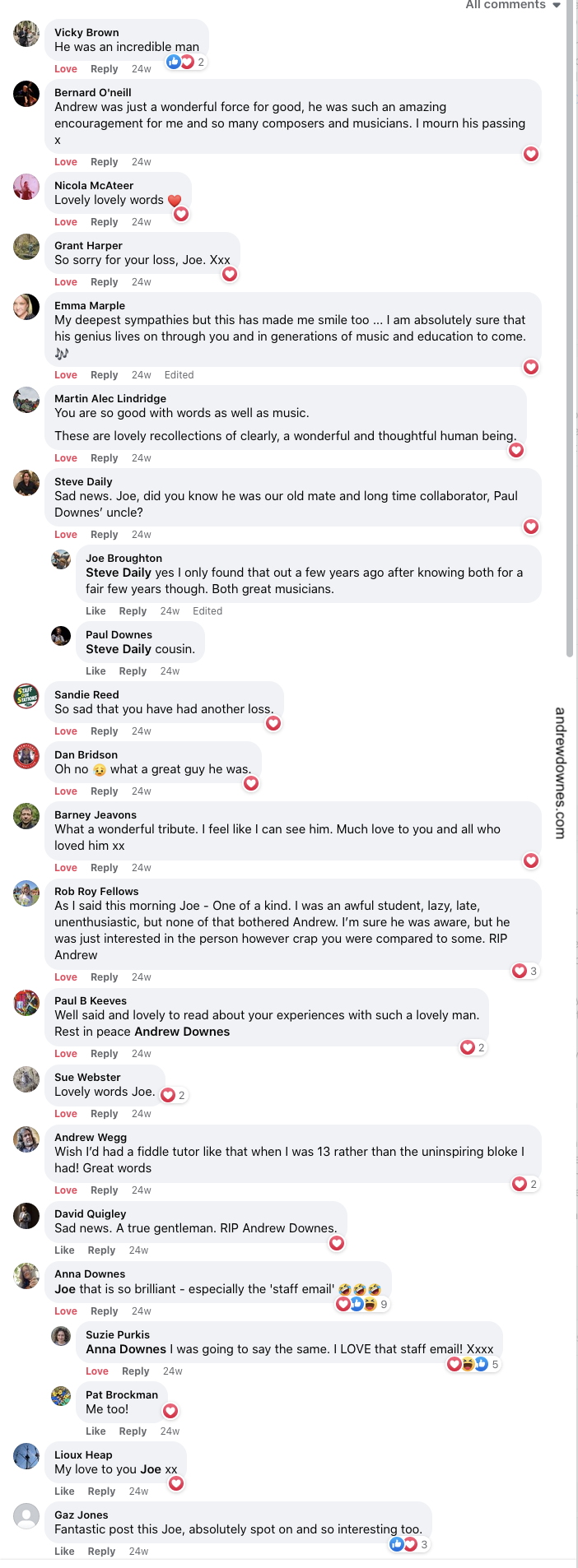Like Joe Broughton's reply to Steve Daily

click(96, 610)
